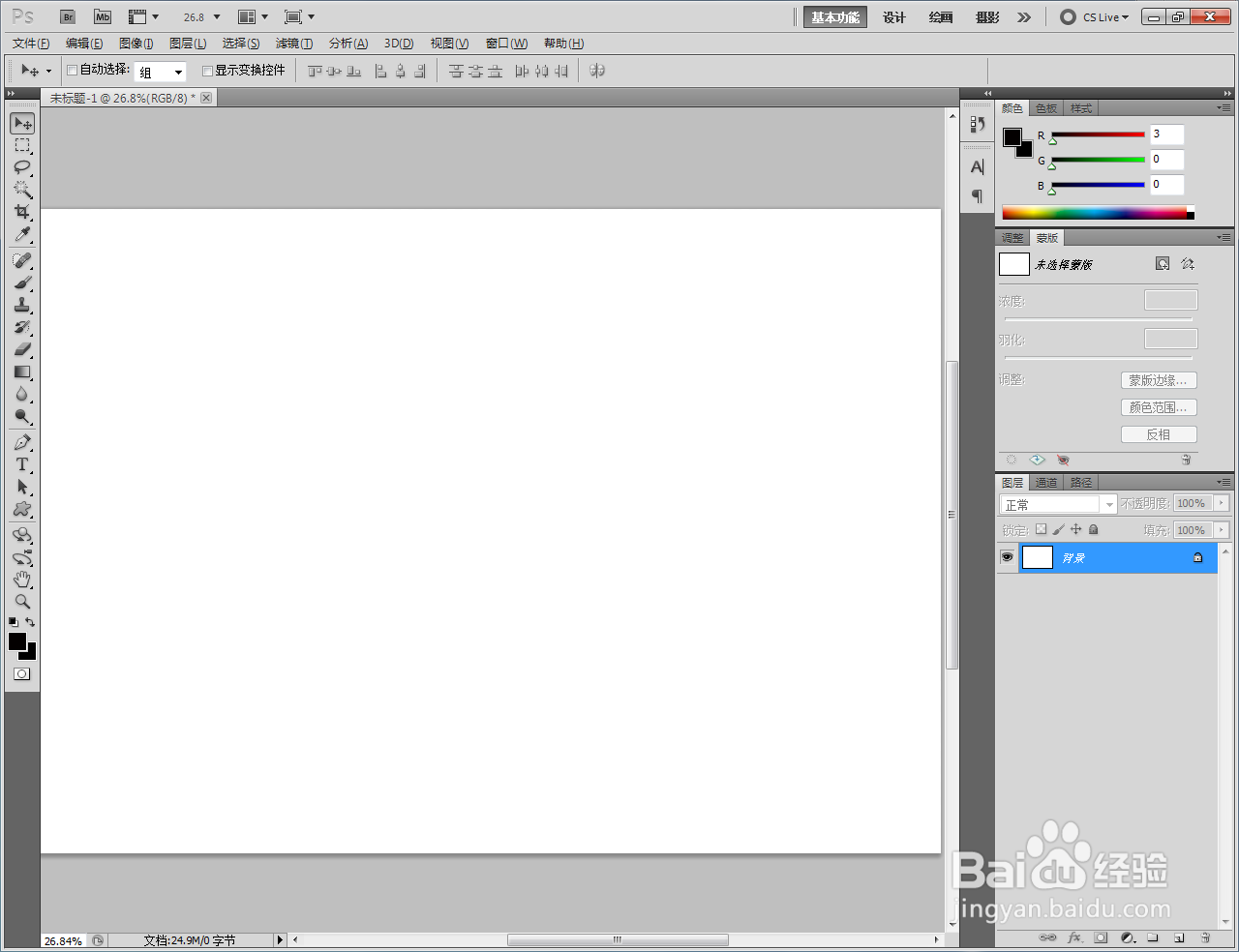Open the Image menu
1239x952 pixels.
pos(136,44)
